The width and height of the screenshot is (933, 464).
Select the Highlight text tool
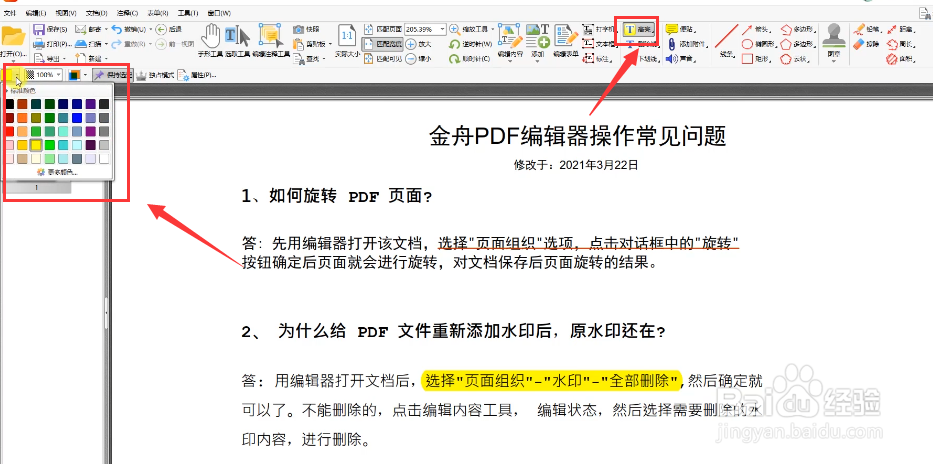tap(640, 29)
